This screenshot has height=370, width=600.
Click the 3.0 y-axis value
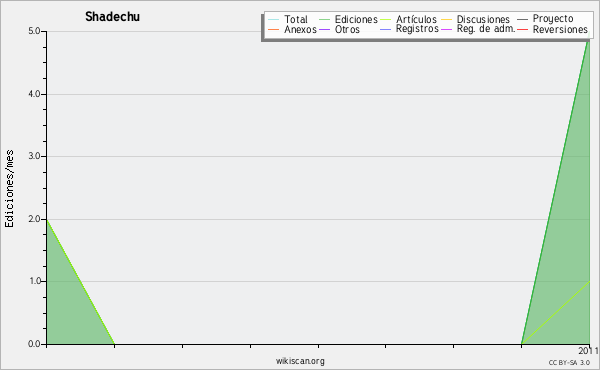pyautogui.click(x=34, y=156)
